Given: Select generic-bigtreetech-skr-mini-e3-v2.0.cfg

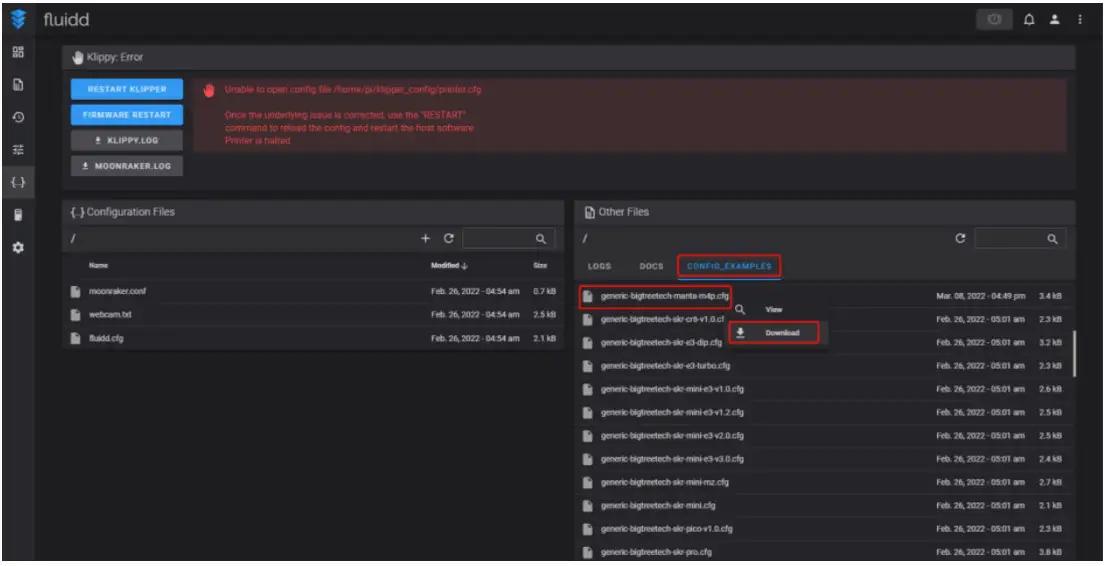Looking at the screenshot, I should click(825, 436).
